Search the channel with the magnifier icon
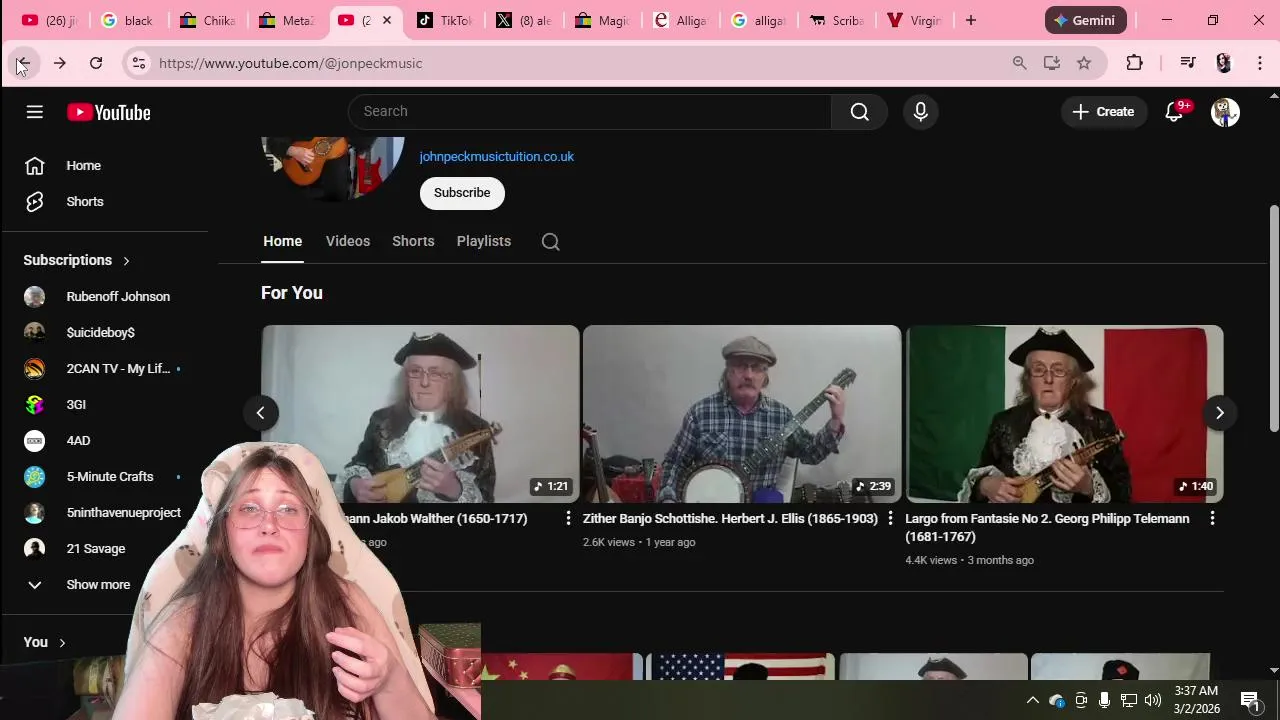 [x=550, y=241]
